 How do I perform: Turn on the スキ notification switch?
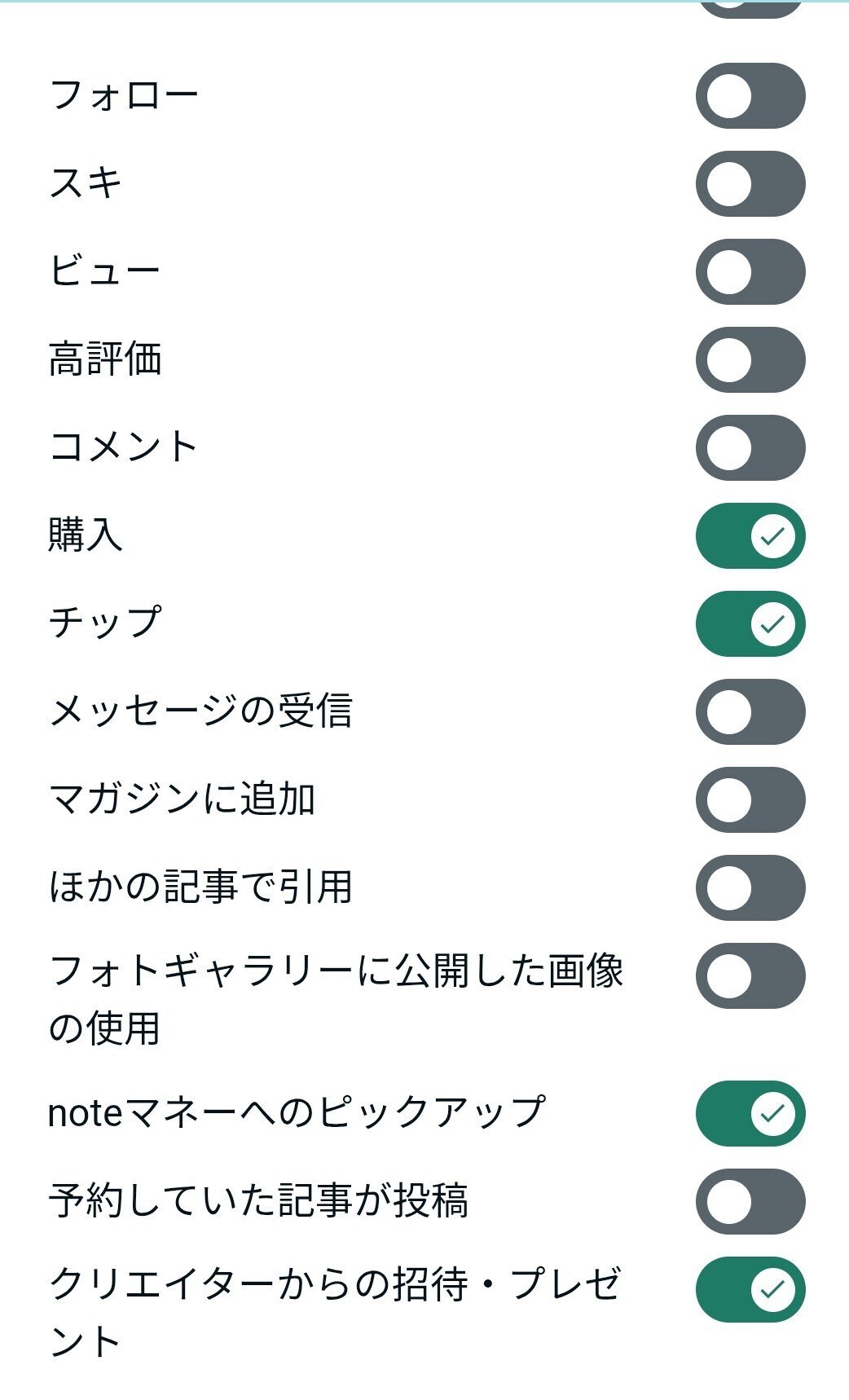click(x=750, y=184)
